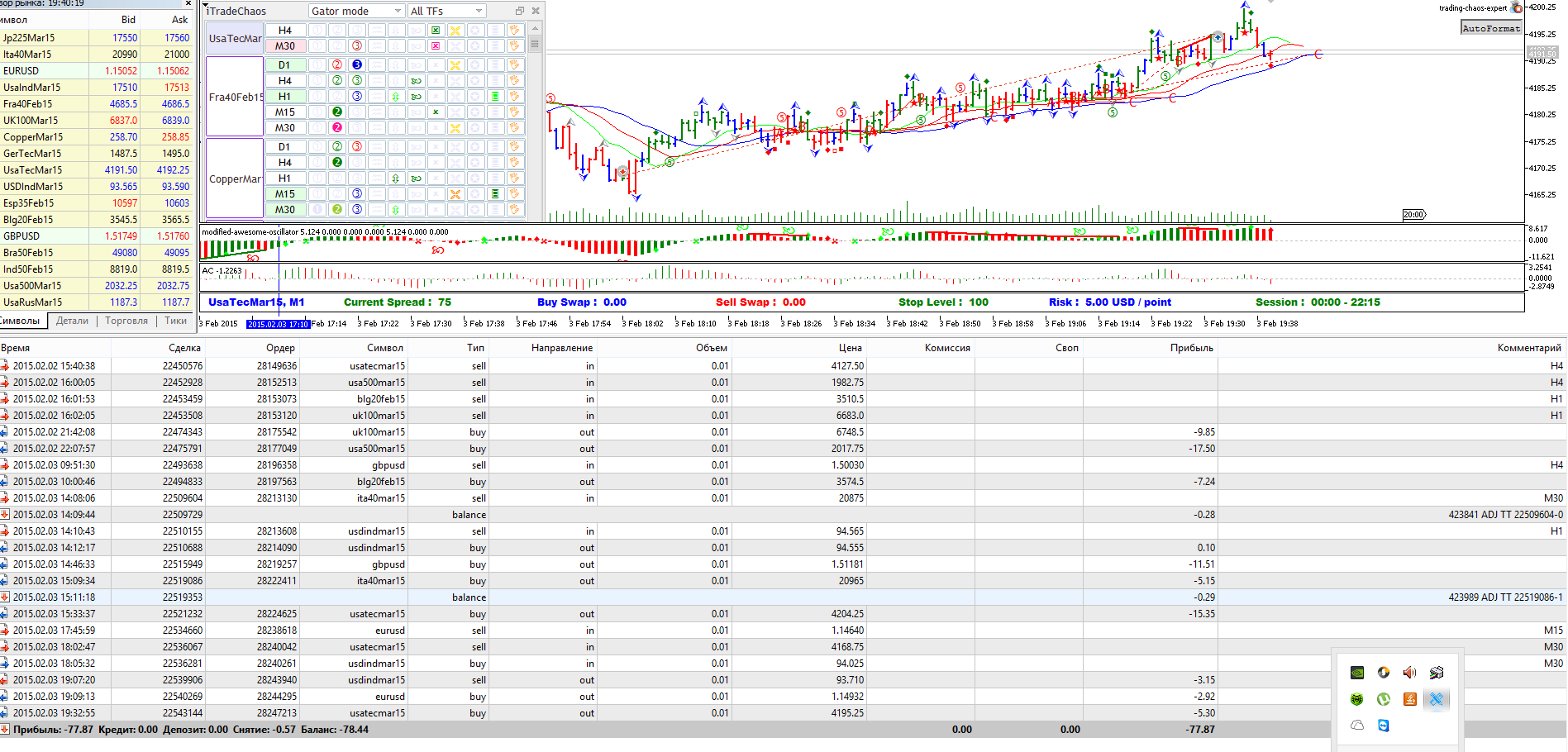Click the orange butterfly icon in CopperMar M15 row
Viewport: 1568px width, 752px height.
point(455,193)
